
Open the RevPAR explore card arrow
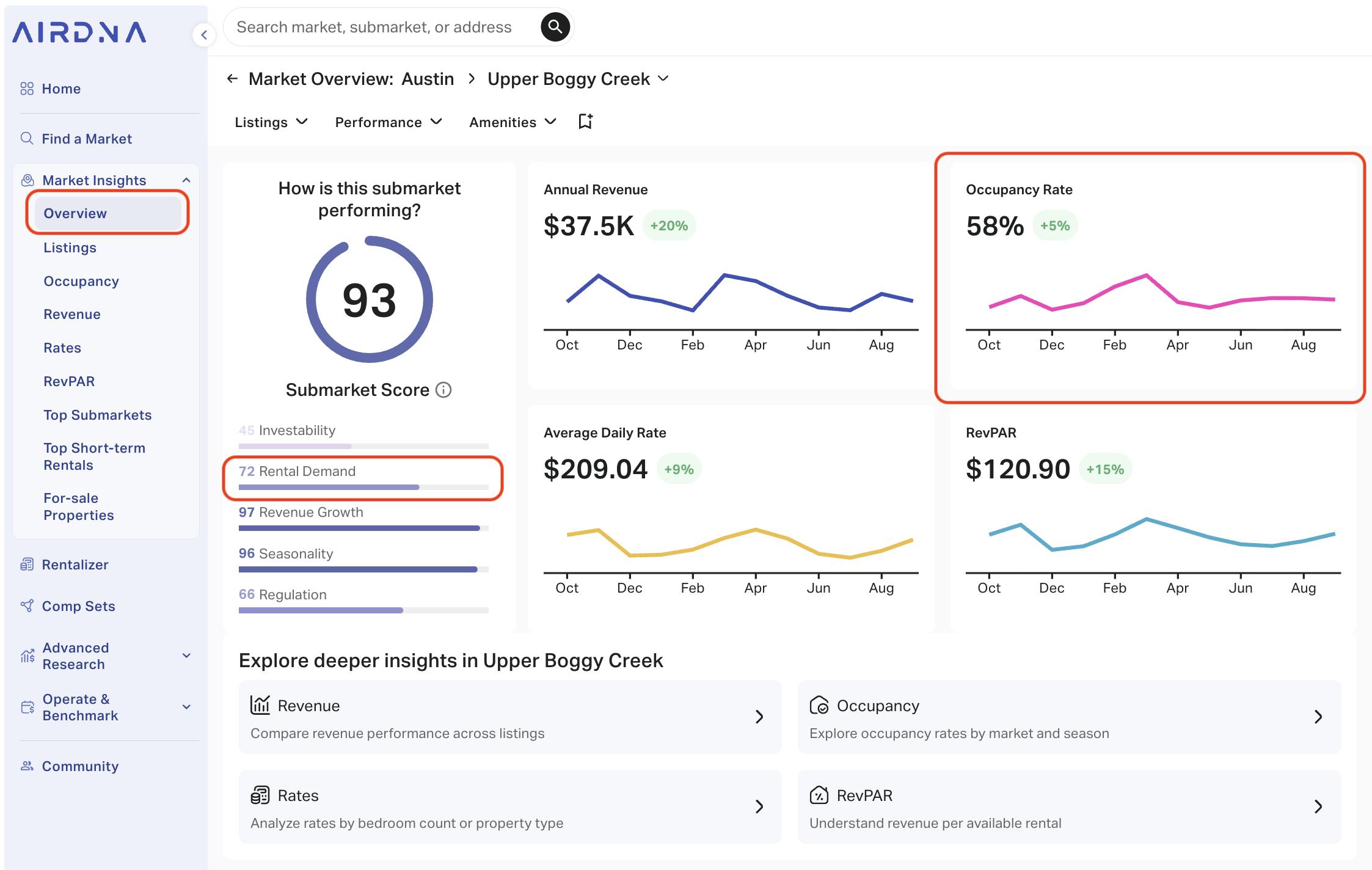1318,807
